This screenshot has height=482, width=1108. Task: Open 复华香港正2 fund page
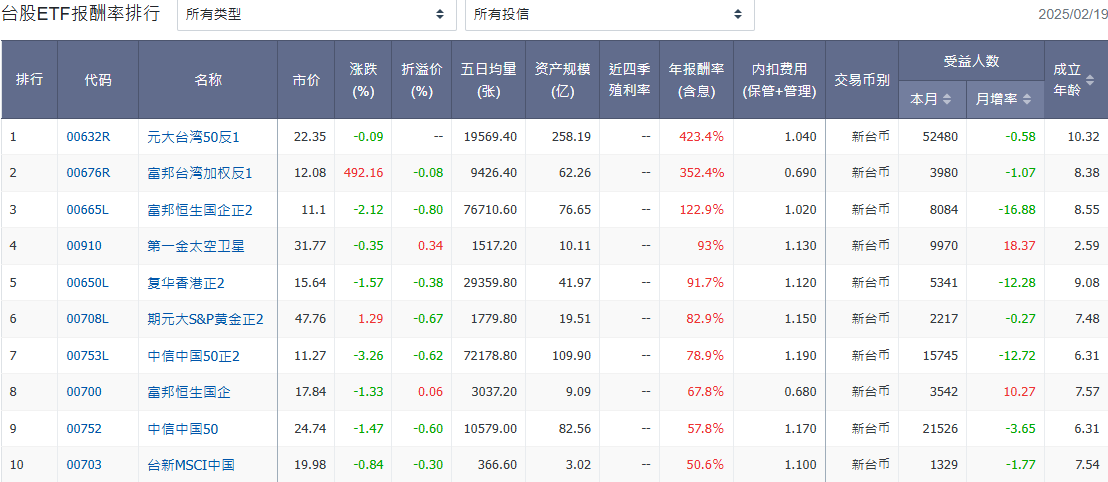187,283
